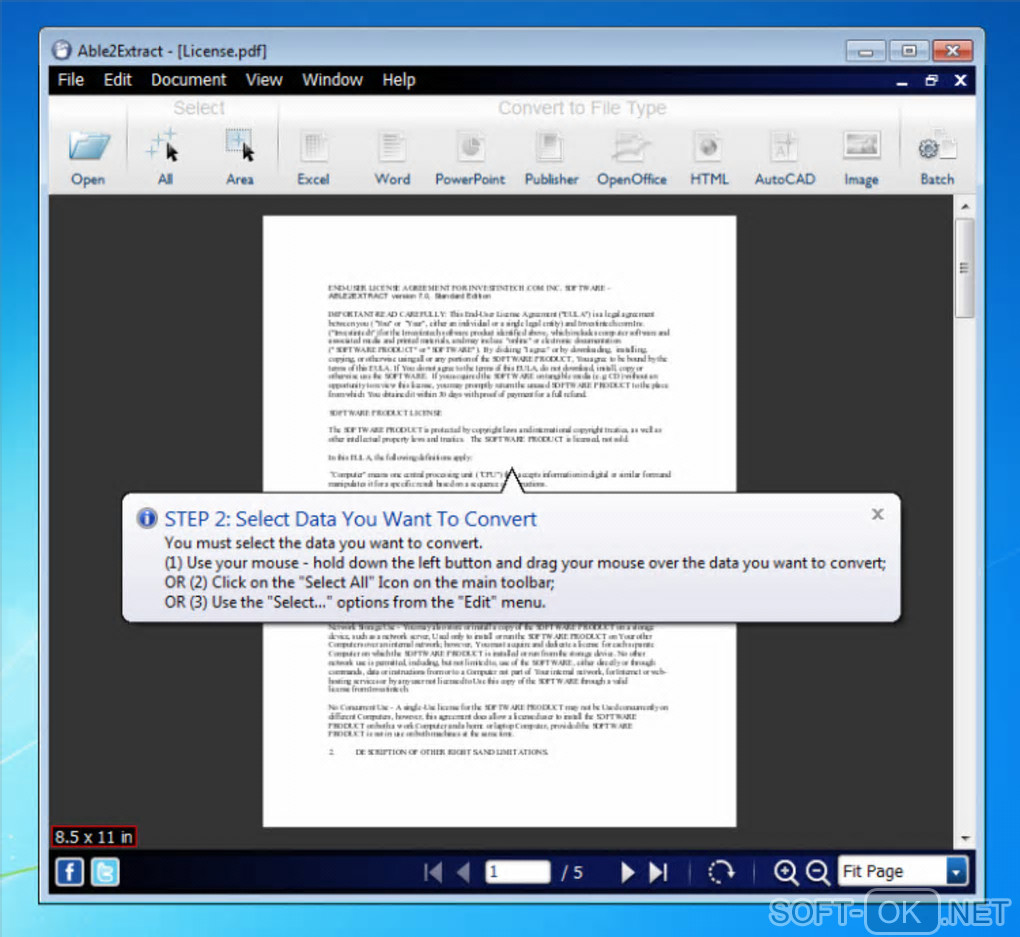Convert to PowerPoint
Image resolution: width=1020 pixels, height=937 pixels.
470,158
